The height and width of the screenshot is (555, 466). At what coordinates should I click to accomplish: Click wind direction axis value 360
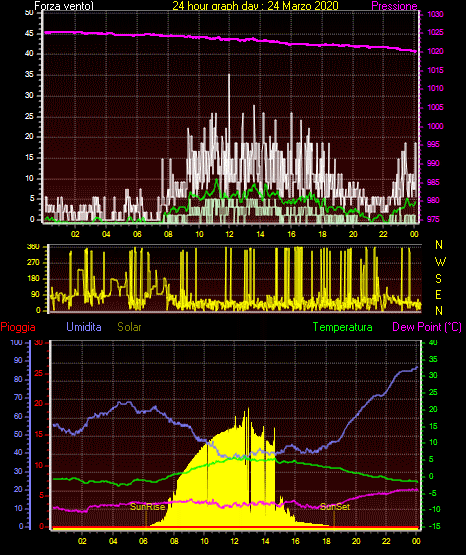34,247
